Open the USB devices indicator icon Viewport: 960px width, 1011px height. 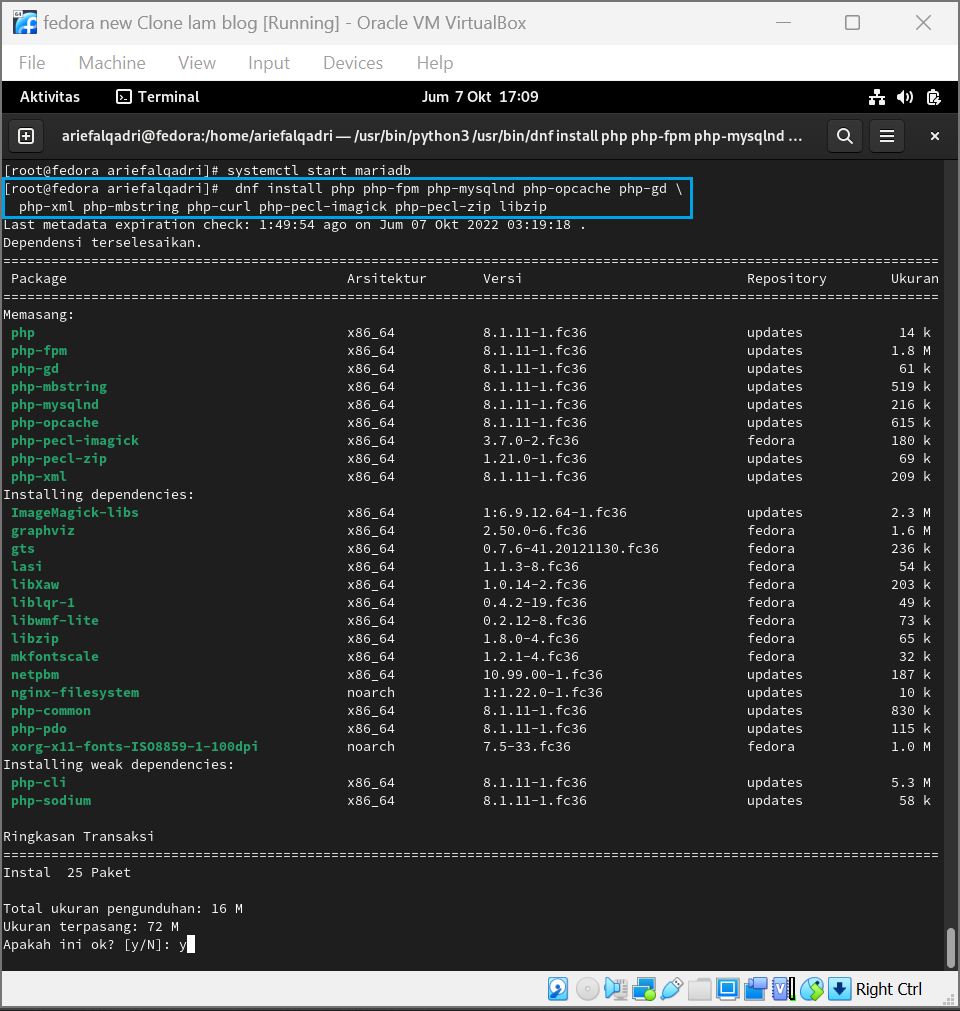pyautogui.click(x=672, y=988)
